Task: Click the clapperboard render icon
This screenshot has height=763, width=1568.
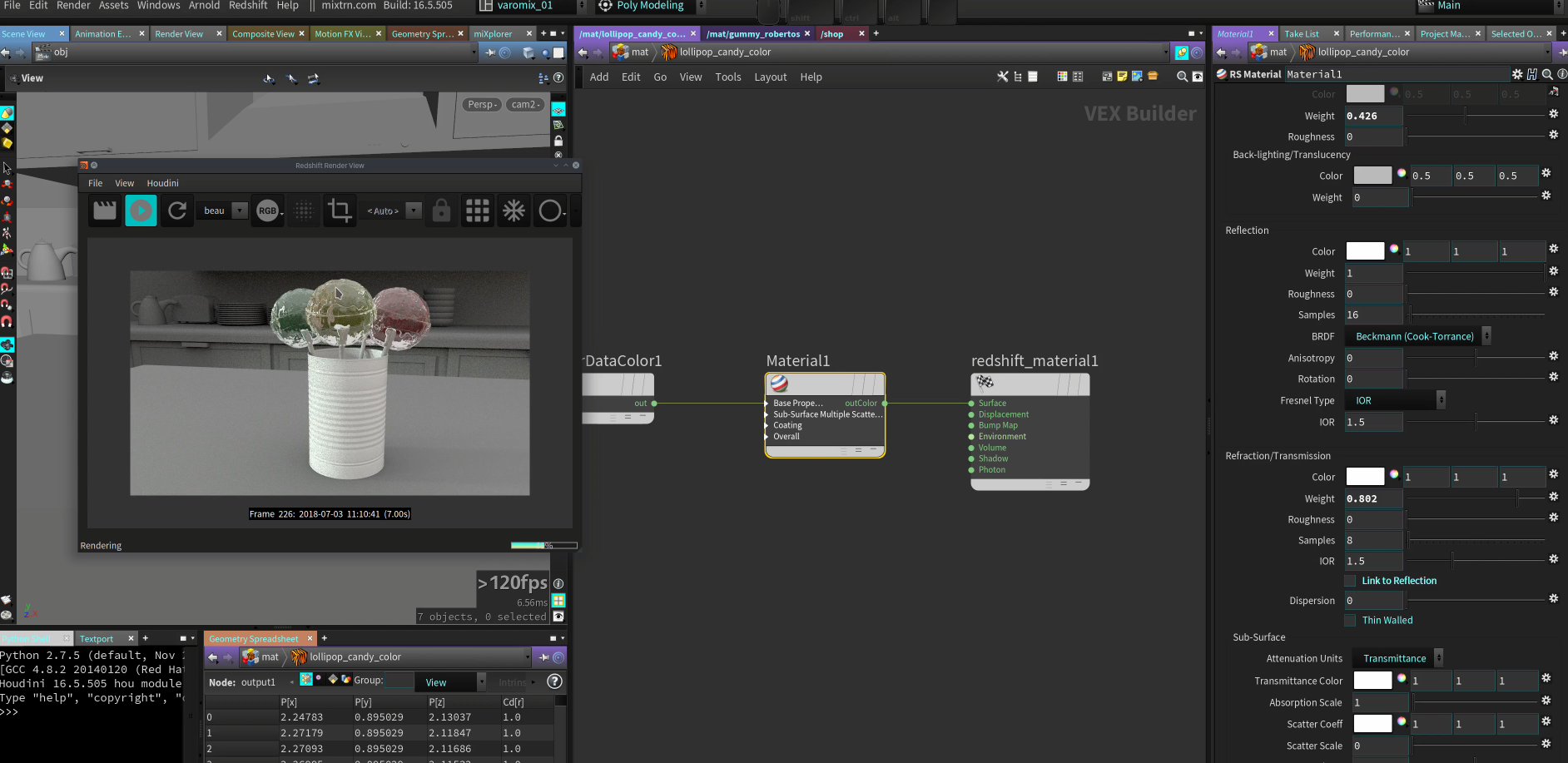Action: [105, 211]
